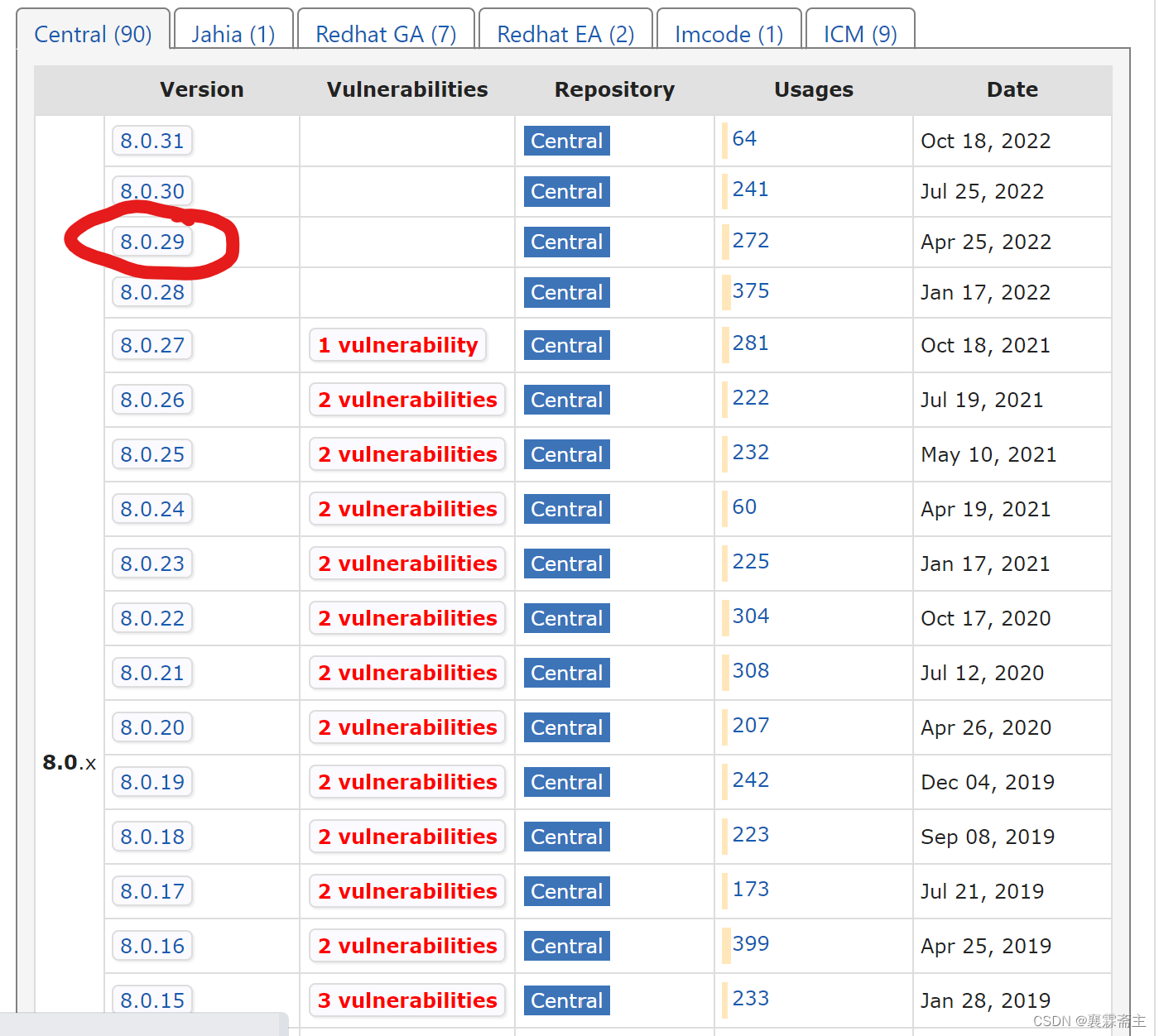This screenshot has width=1159, height=1036.
Task: Open version 8.0.31 details
Action: (x=152, y=141)
